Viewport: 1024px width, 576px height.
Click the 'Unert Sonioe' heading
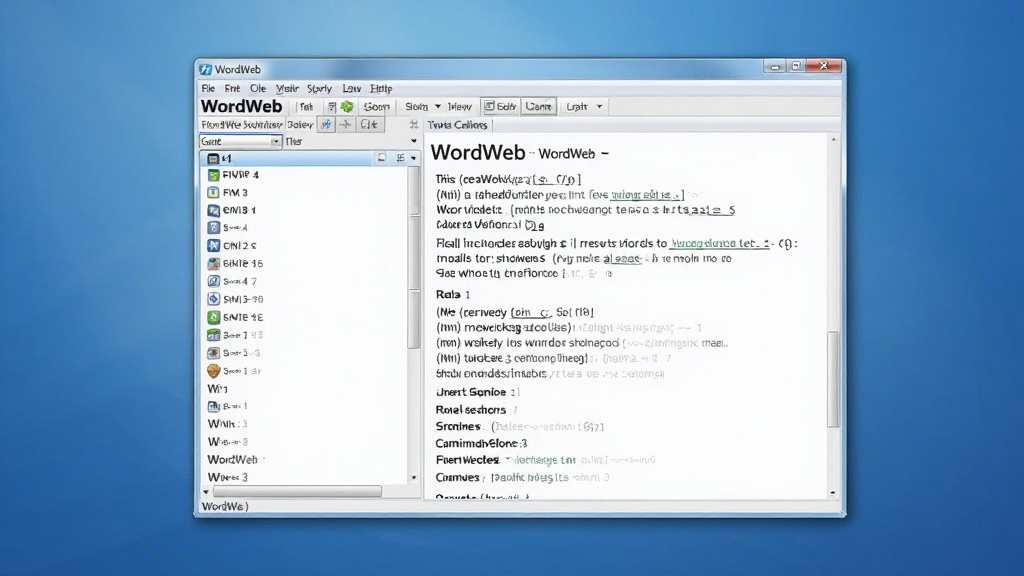click(x=471, y=392)
